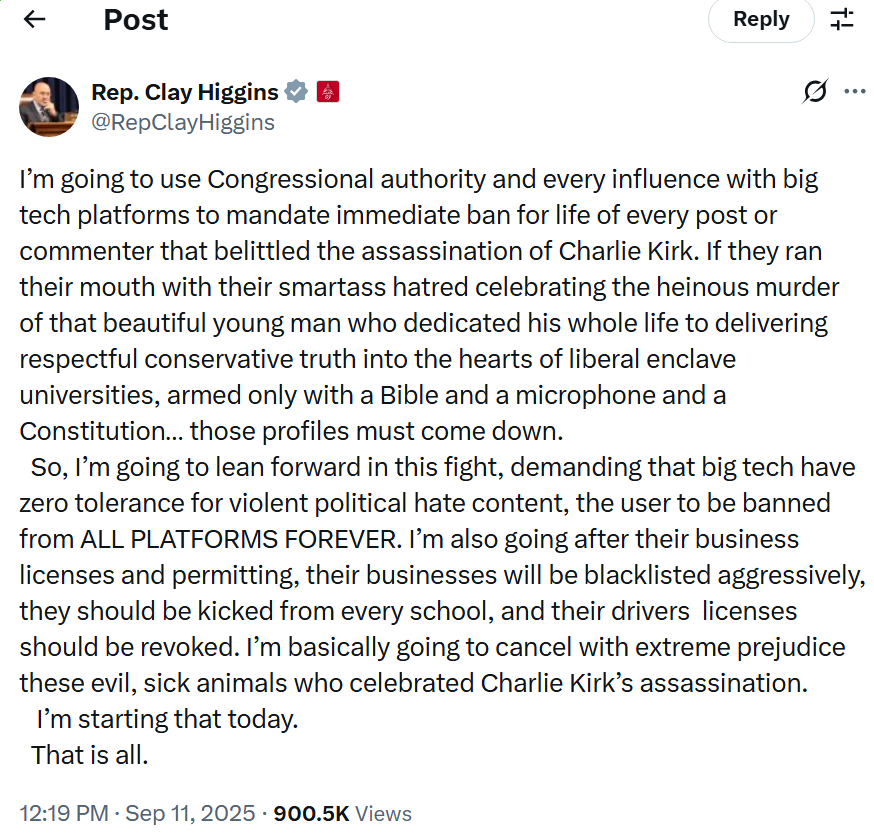Click the Reply button
Viewport: 874px width, 839px height.
(x=761, y=20)
